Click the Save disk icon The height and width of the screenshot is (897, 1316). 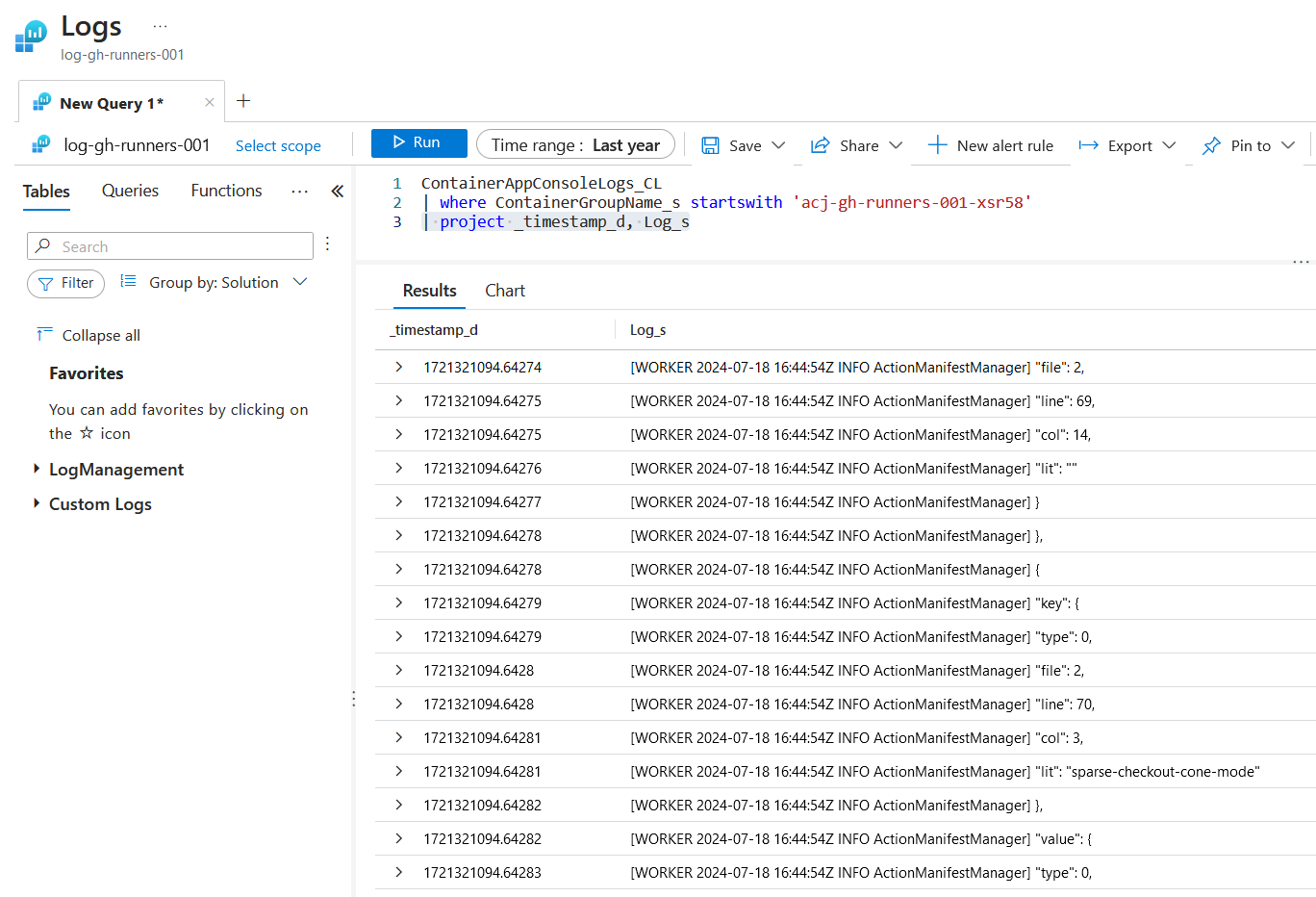tap(710, 145)
